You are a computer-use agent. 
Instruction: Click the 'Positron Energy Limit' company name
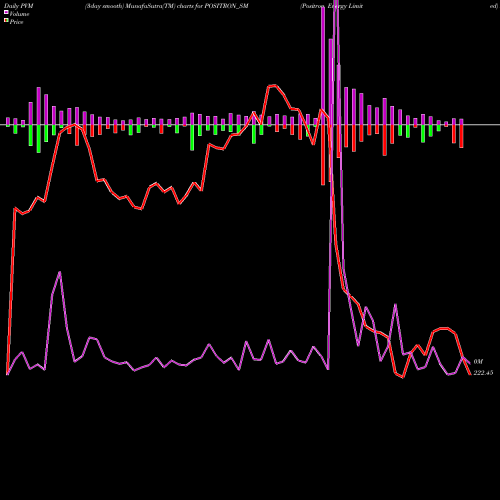331,6
